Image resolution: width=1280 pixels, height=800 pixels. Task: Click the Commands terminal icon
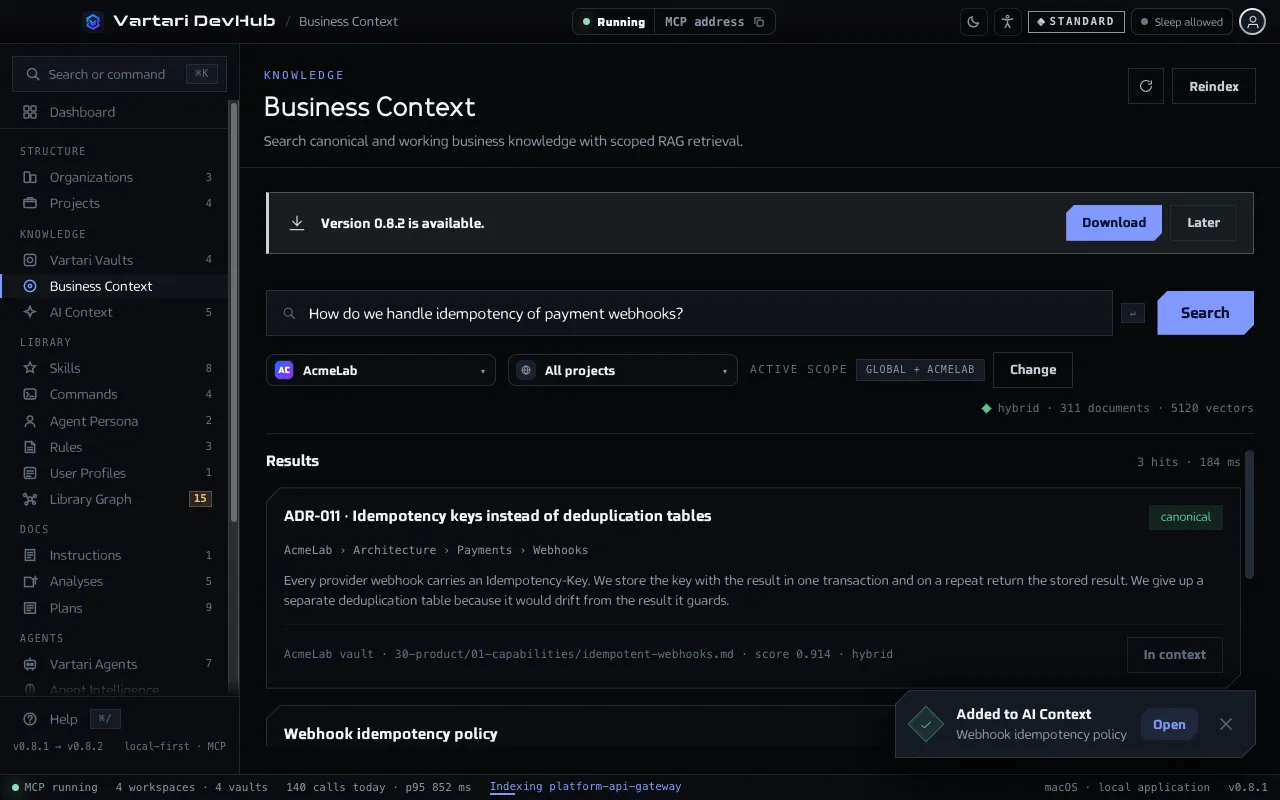[x=30, y=394]
